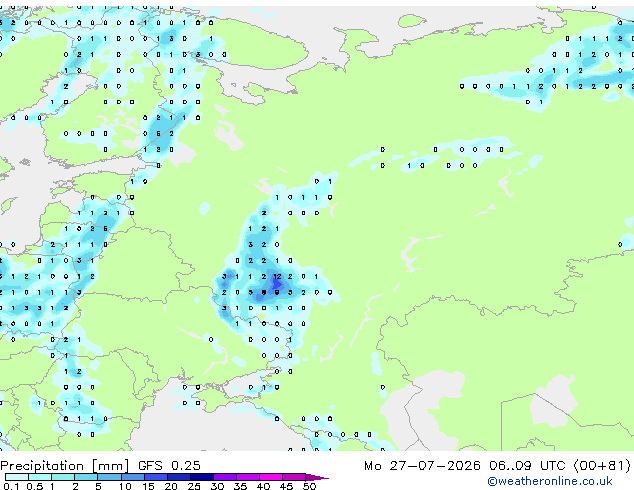This screenshot has width=634, height=490.
Task: Click the 'Mo 27-07-2026' date text
Action: [x=422, y=466]
